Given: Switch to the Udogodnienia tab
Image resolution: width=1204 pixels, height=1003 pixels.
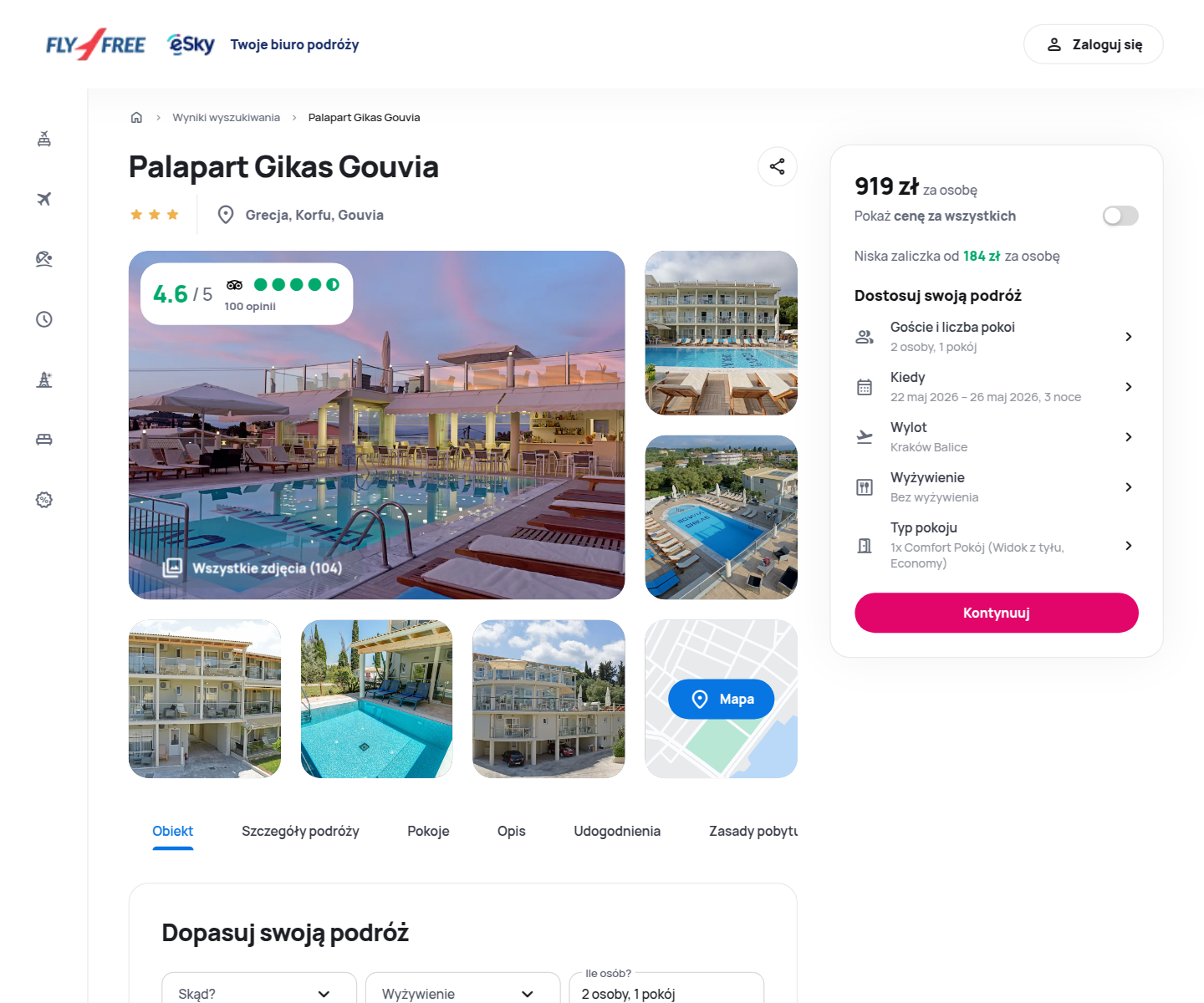Looking at the screenshot, I should tap(617, 831).
